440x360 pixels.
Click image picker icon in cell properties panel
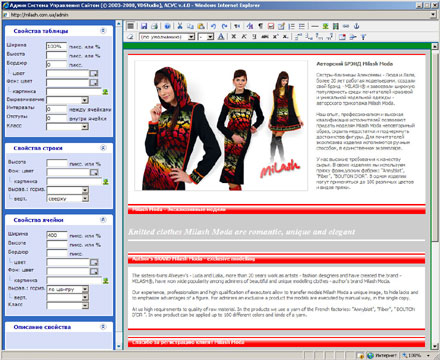coord(106,281)
